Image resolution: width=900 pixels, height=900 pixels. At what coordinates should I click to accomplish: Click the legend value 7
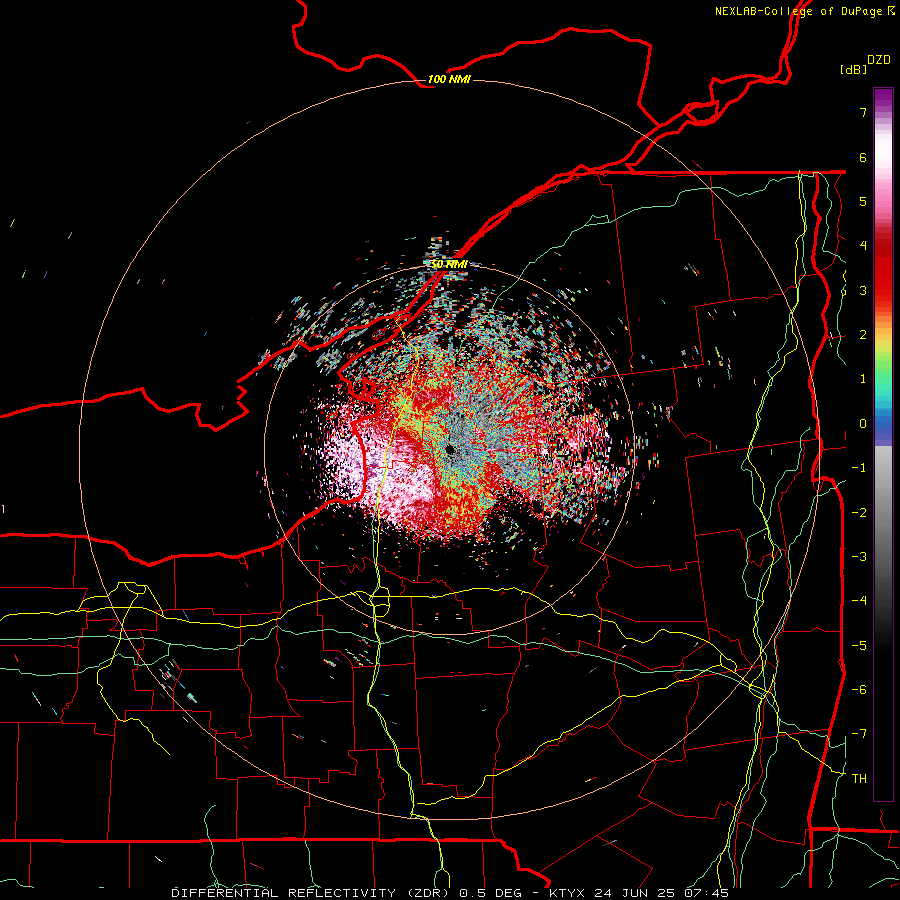click(863, 112)
